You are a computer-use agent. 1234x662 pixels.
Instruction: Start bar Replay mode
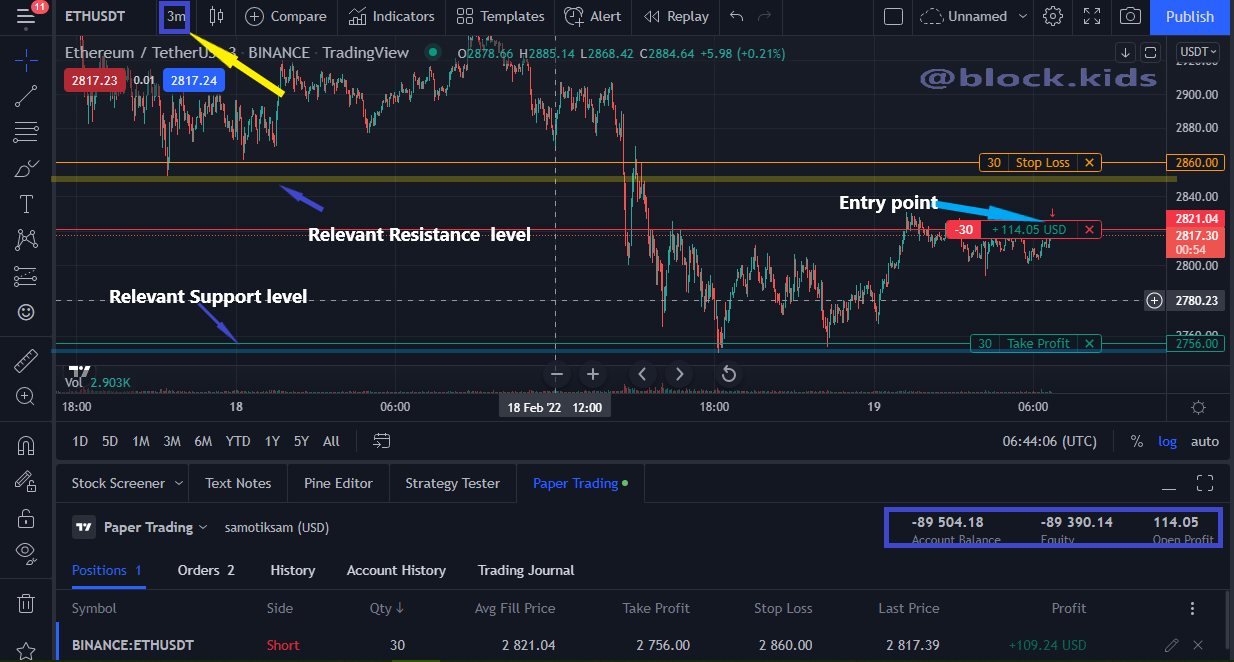tap(676, 16)
